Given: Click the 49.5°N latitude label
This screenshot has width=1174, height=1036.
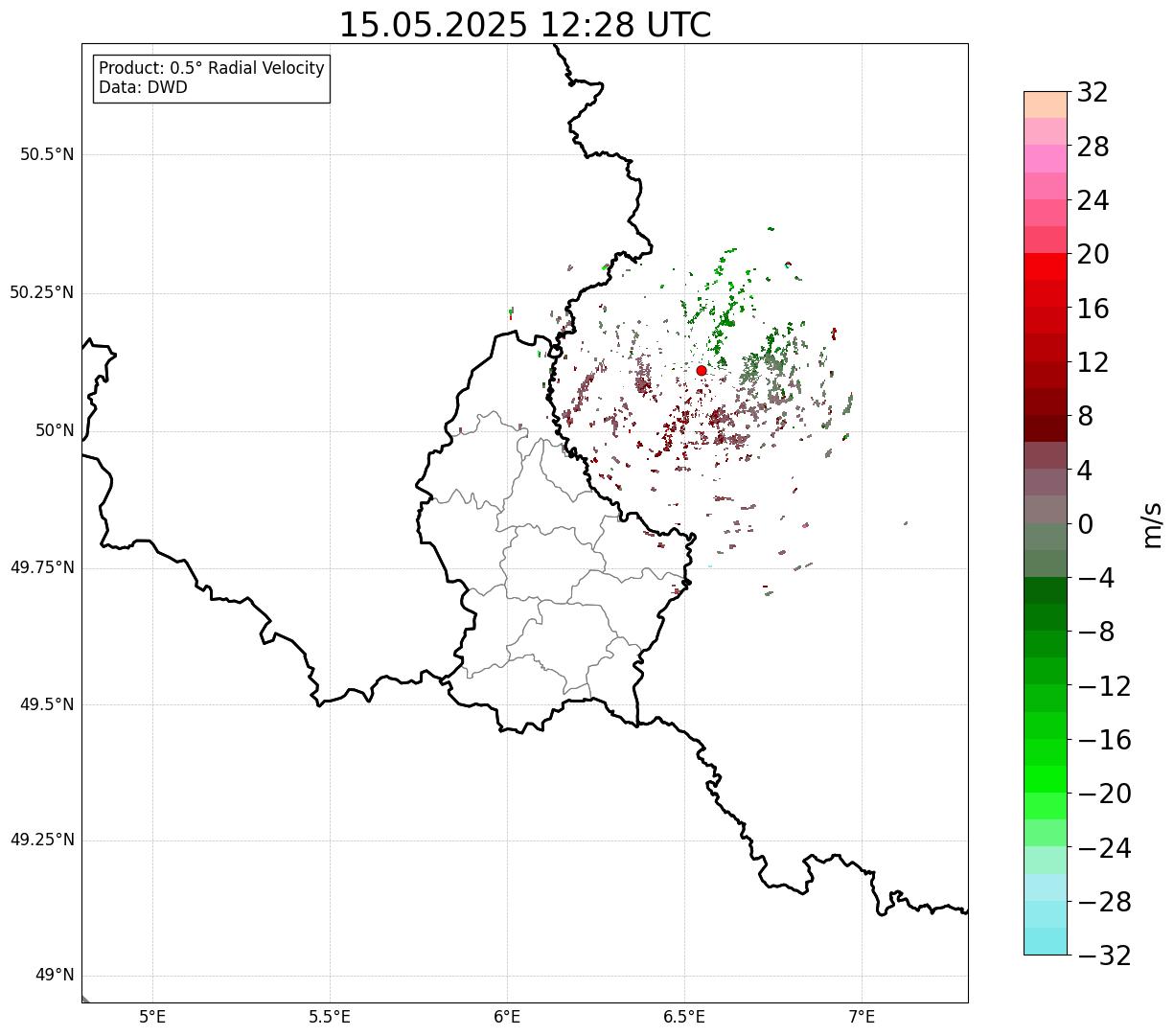Looking at the screenshot, I should pos(47,704).
